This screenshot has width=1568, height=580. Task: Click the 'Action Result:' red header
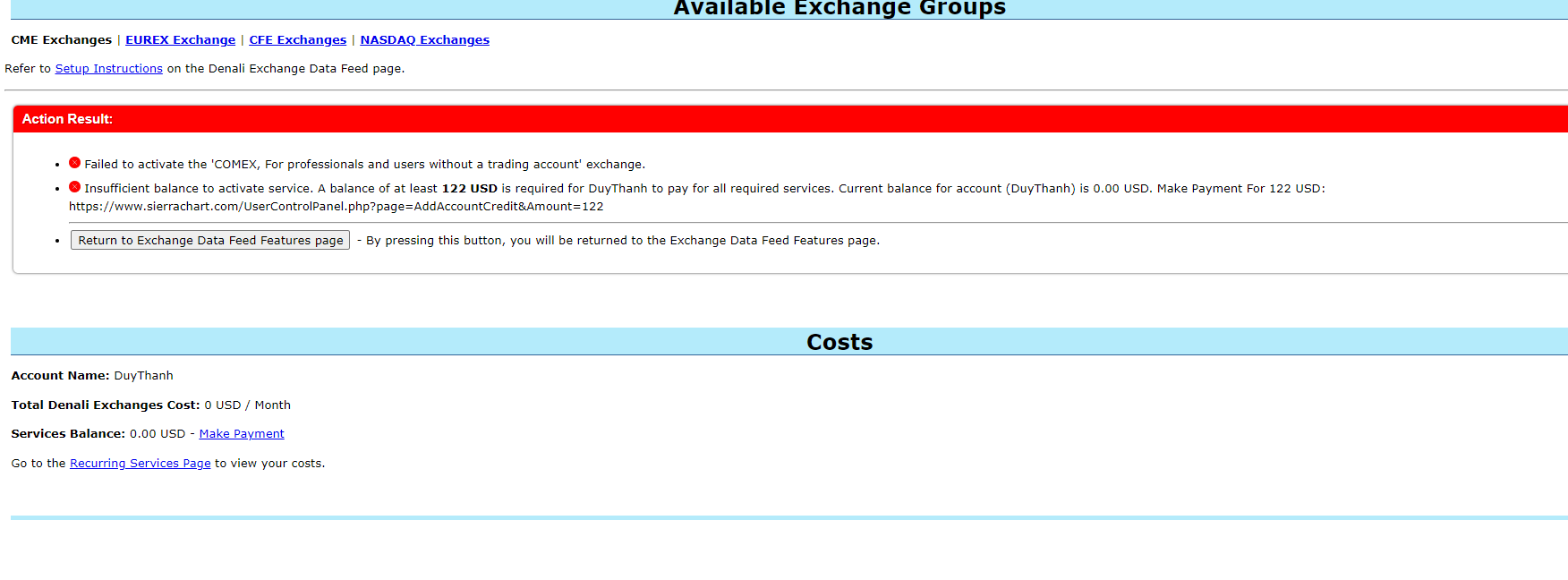[x=790, y=119]
